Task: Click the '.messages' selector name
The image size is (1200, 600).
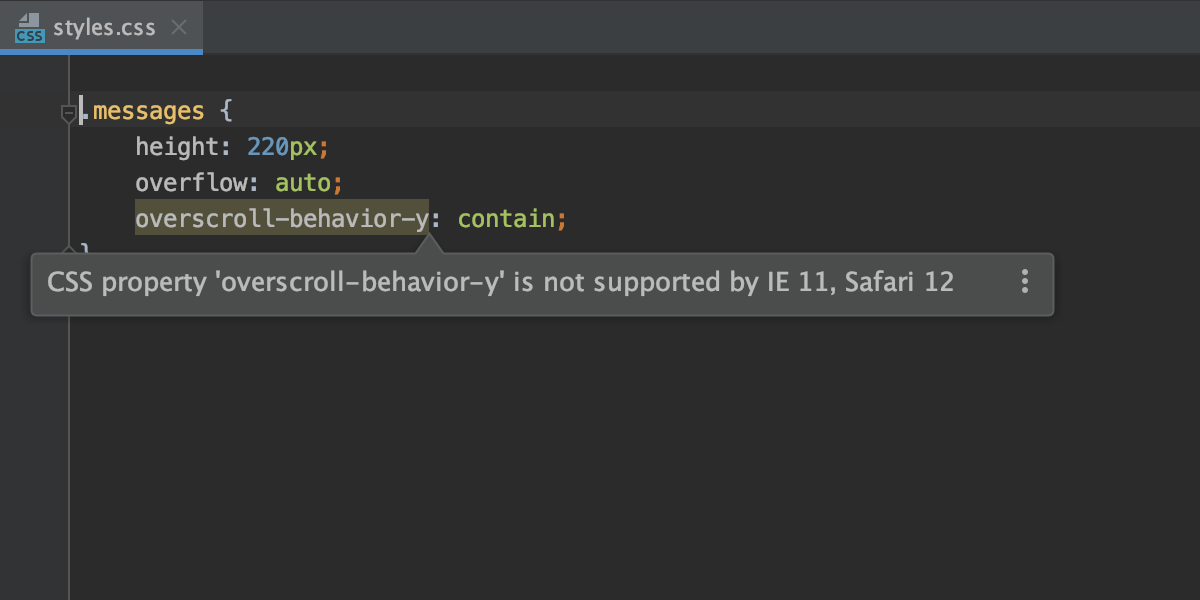Action: (x=146, y=110)
